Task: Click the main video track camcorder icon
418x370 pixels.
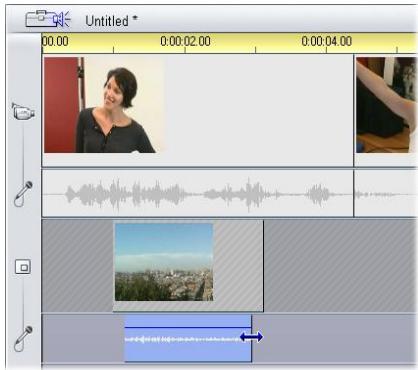Action: pos(23,111)
